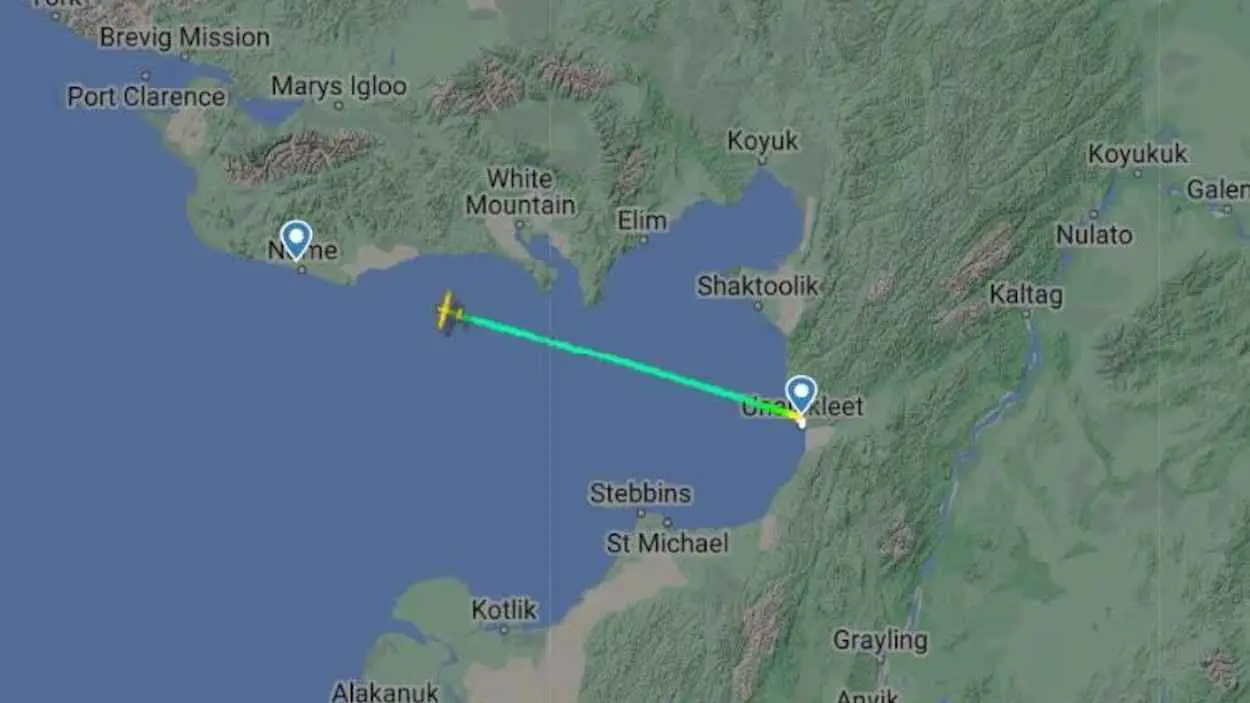The height and width of the screenshot is (703, 1250).
Task: Click the Marys Igloo label
Action: click(339, 87)
